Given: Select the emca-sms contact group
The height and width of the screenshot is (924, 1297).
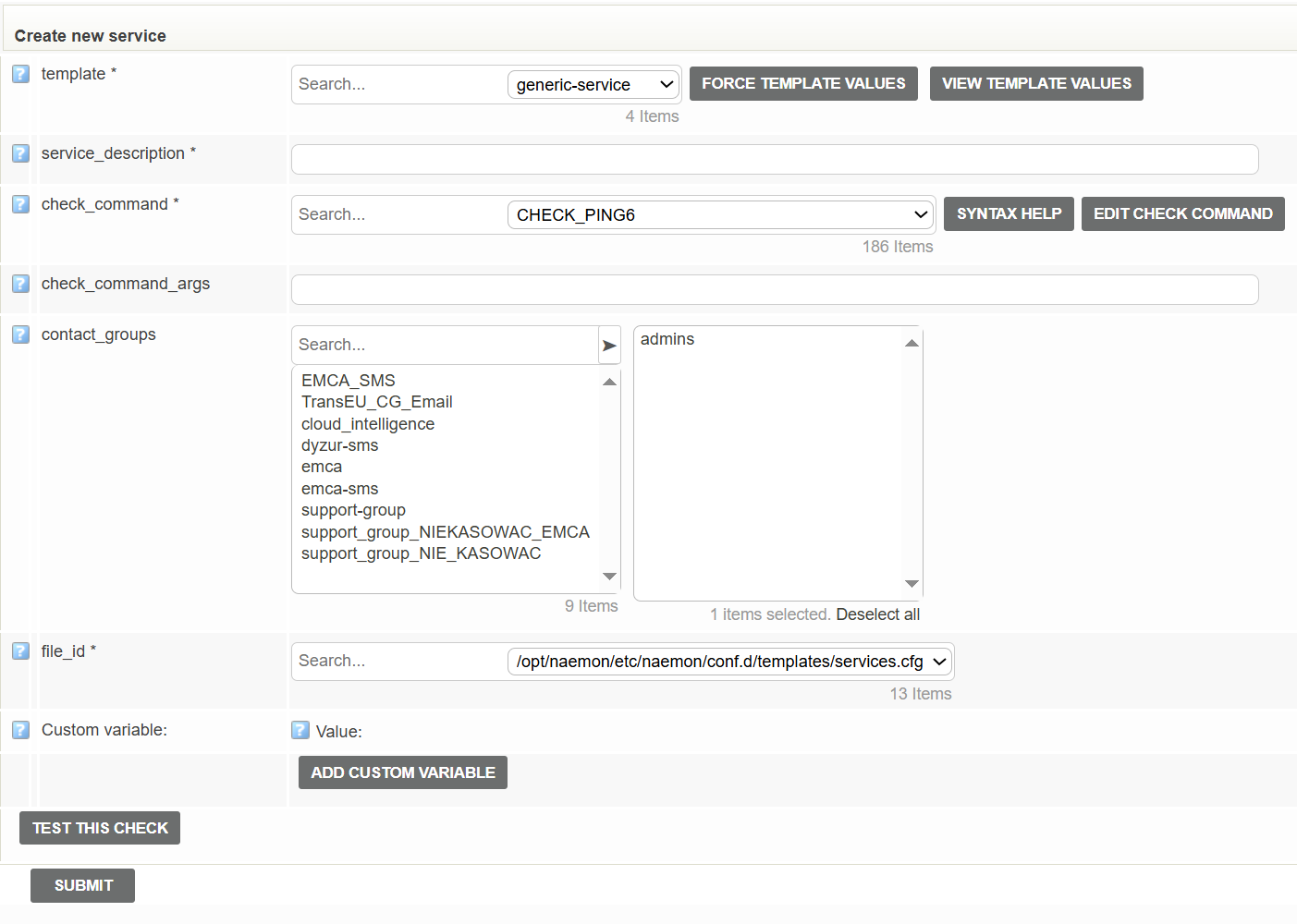Looking at the screenshot, I should 339,488.
